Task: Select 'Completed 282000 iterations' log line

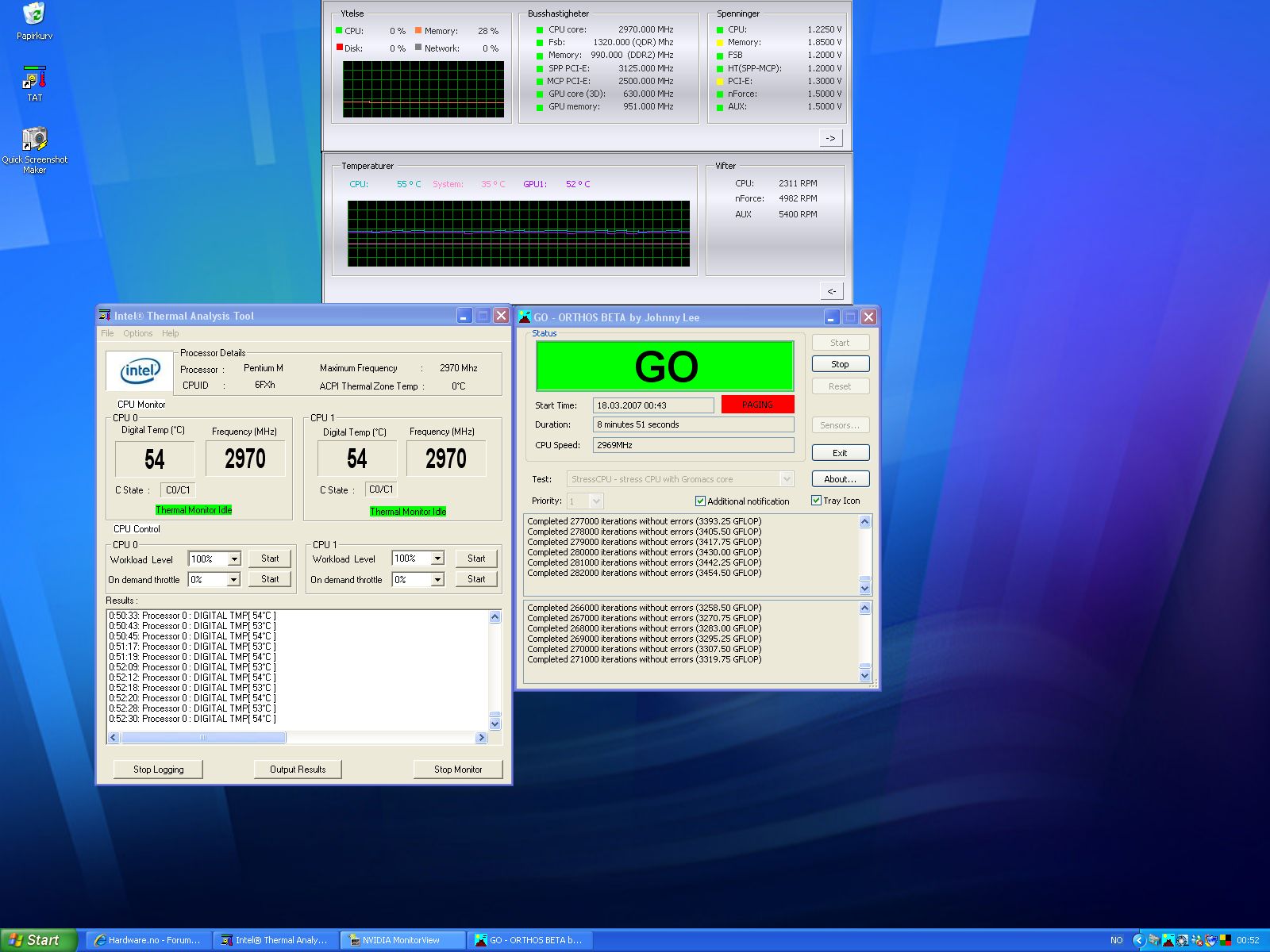Action: point(644,573)
